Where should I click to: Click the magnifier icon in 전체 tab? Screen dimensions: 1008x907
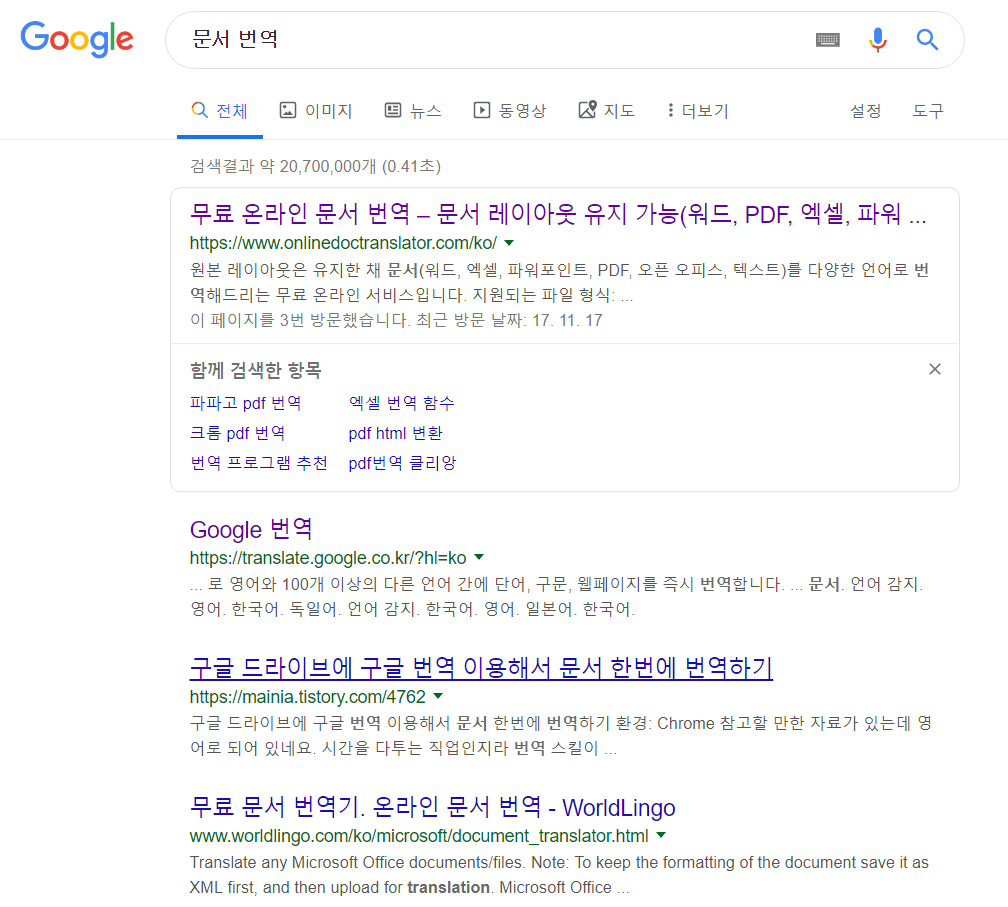(199, 109)
